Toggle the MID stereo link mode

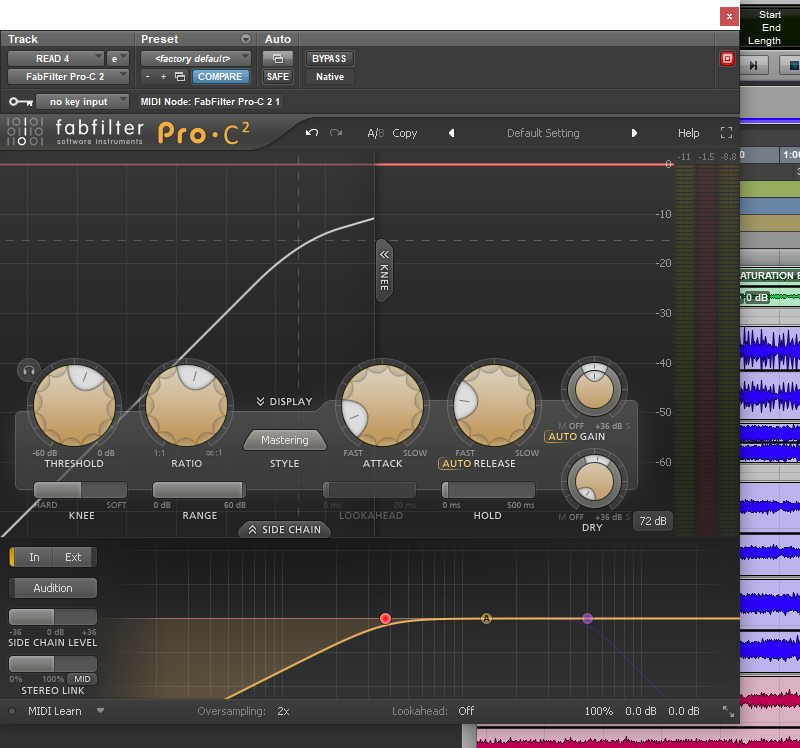coord(82,679)
